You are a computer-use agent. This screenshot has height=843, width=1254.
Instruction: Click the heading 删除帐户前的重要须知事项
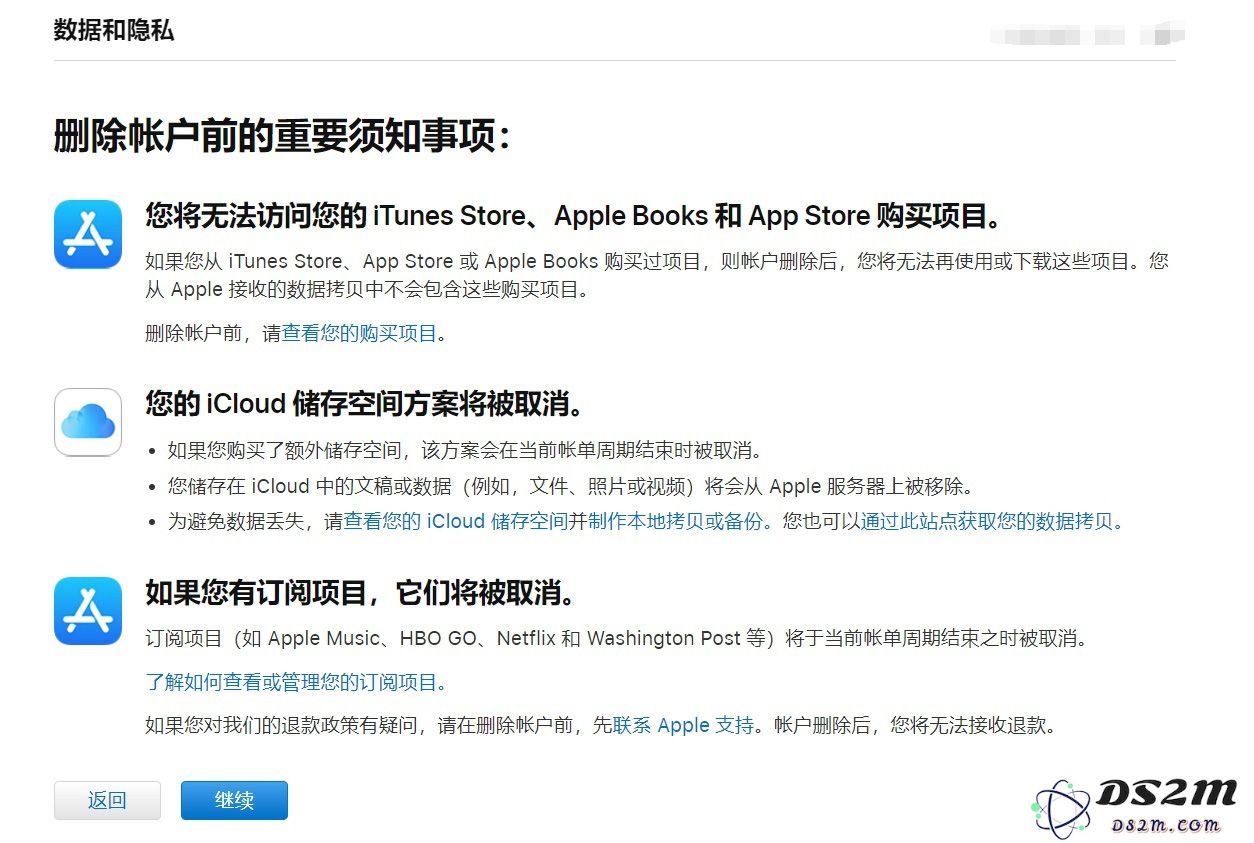[x=282, y=136]
